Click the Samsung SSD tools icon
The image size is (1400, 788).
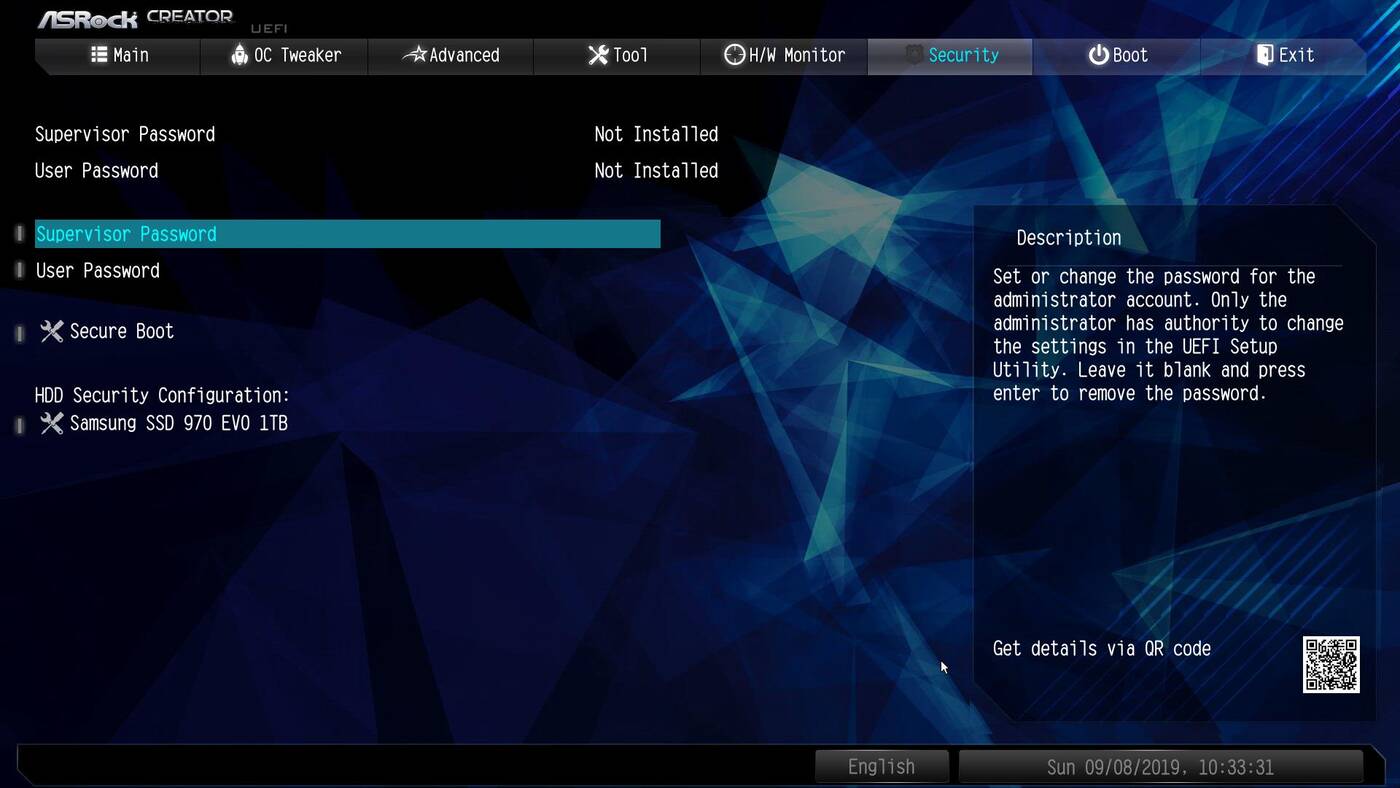[x=51, y=423]
